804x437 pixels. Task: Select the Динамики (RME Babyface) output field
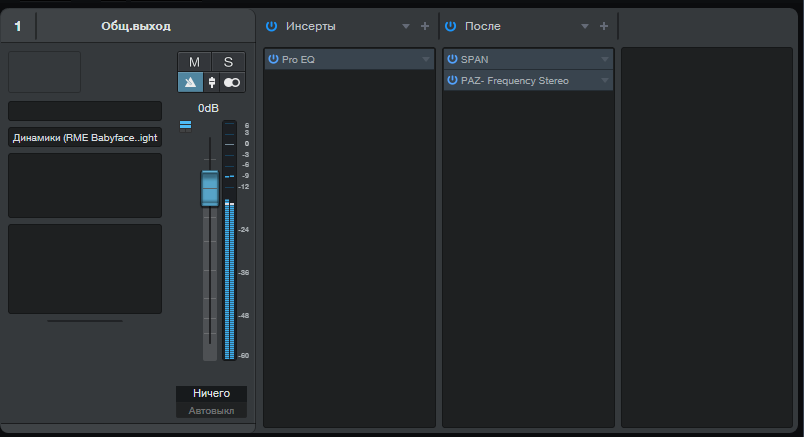(85, 138)
